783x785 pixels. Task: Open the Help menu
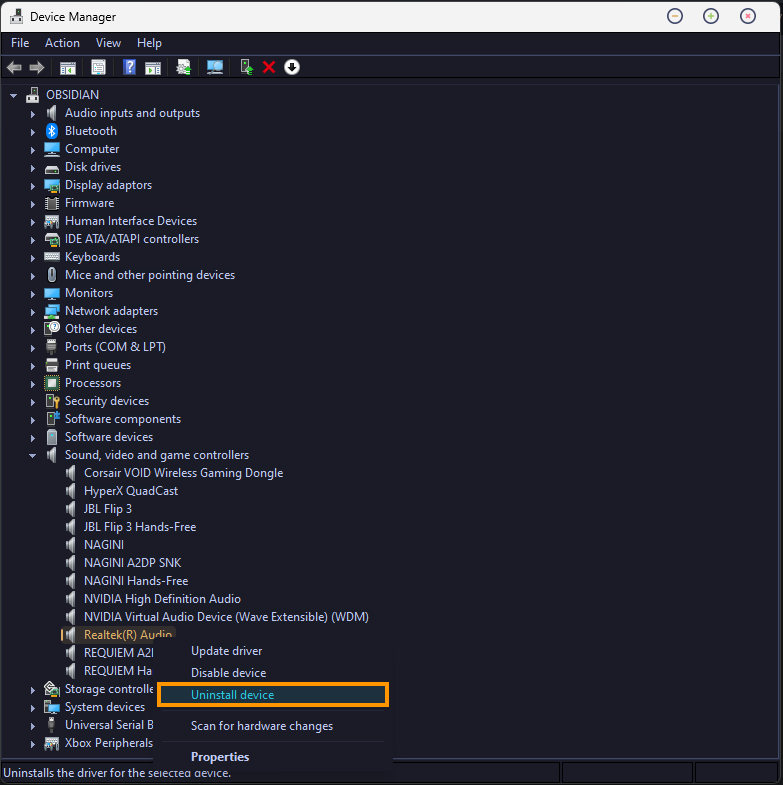149,43
